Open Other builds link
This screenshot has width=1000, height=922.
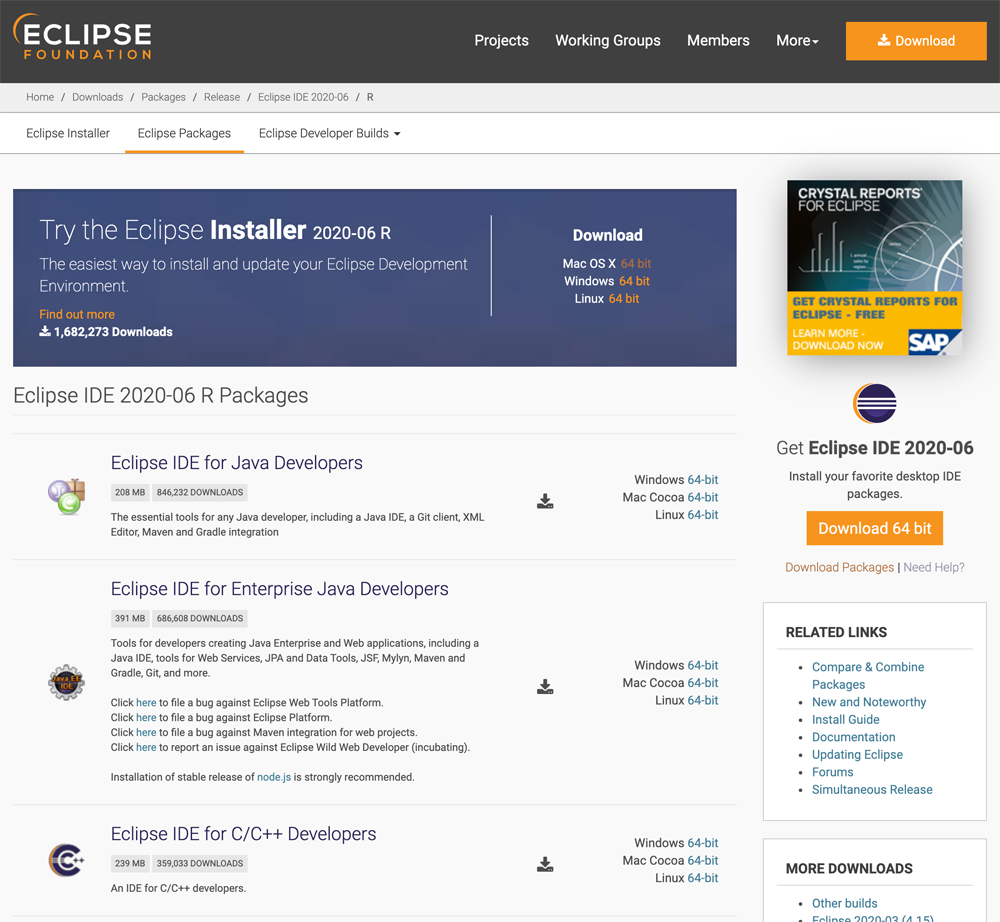pyautogui.click(x=844, y=903)
